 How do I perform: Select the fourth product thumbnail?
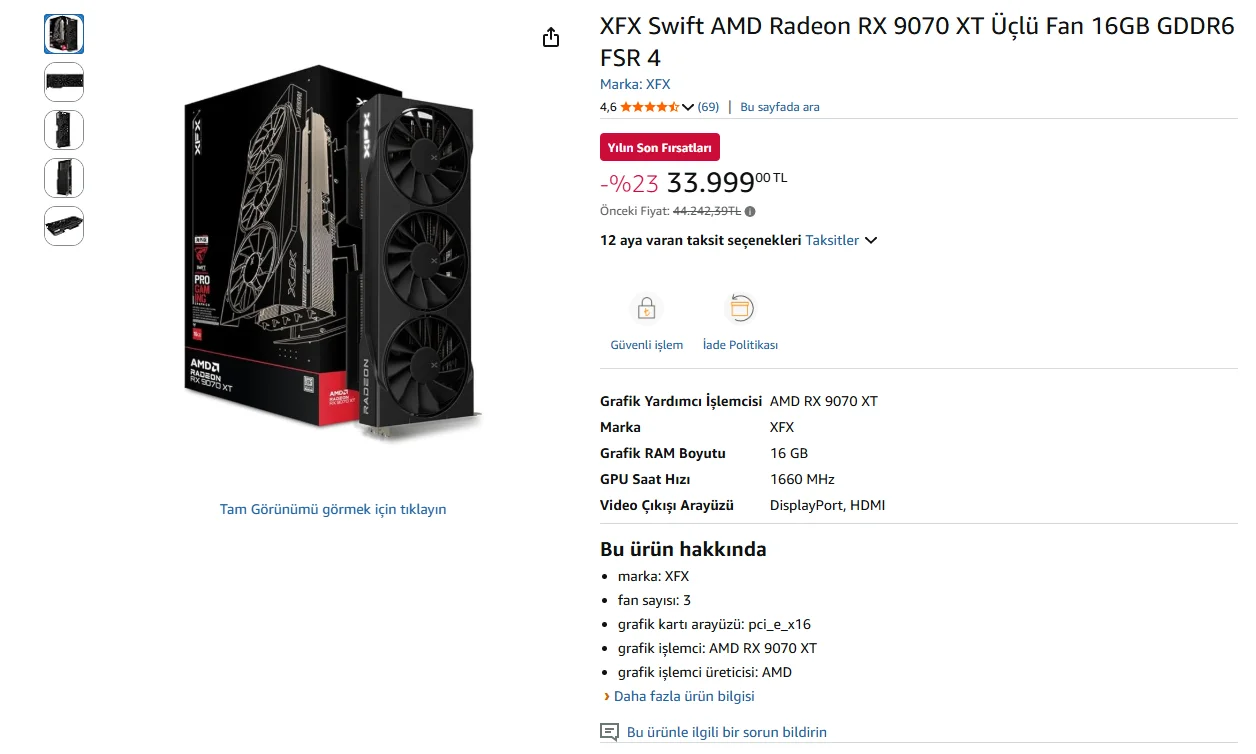point(64,178)
